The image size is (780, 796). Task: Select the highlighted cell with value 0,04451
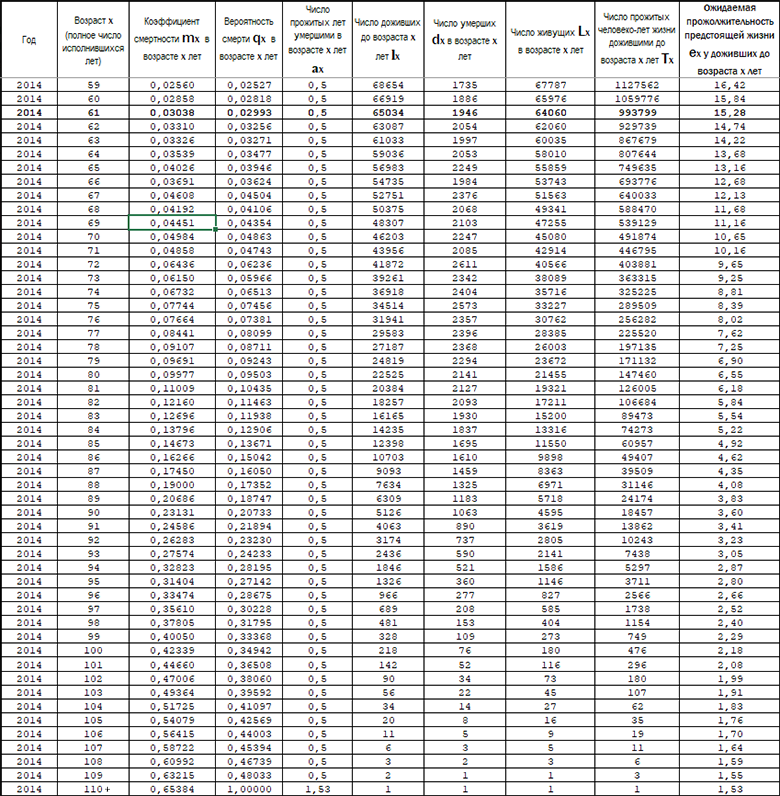[172, 222]
